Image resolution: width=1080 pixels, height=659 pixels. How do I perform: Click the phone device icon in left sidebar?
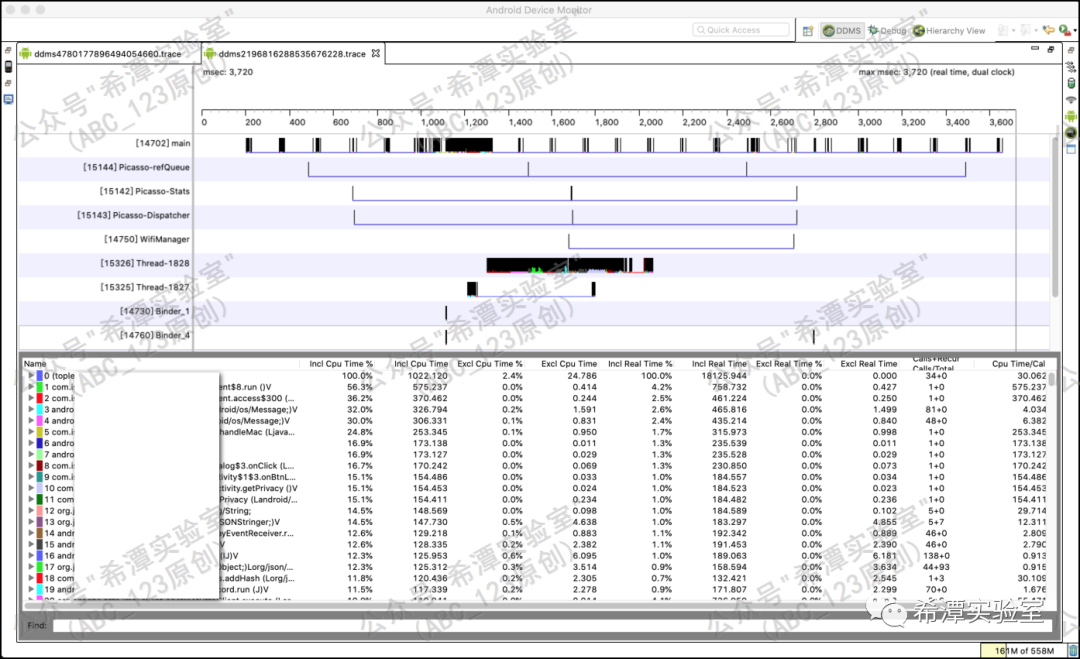coord(8,66)
